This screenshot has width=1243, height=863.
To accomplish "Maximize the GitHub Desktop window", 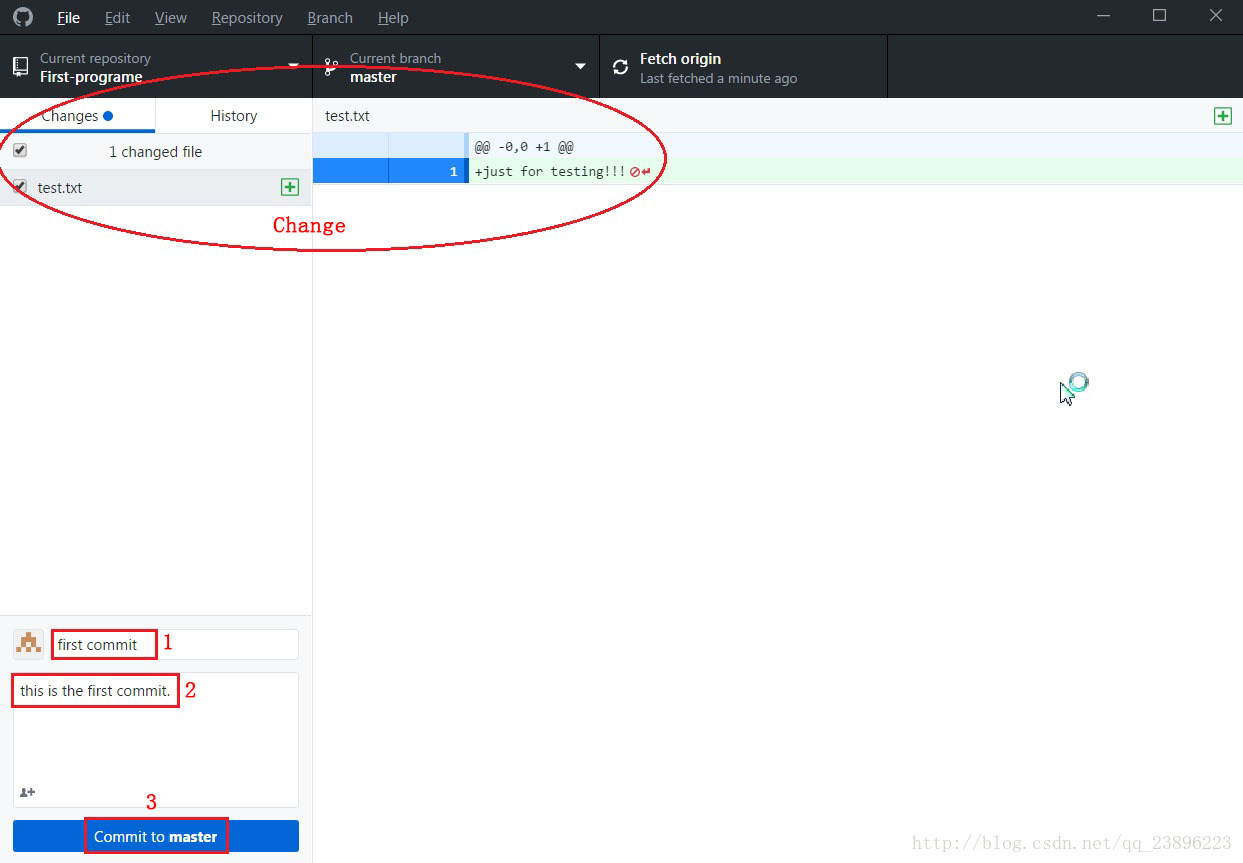I will [1159, 16].
